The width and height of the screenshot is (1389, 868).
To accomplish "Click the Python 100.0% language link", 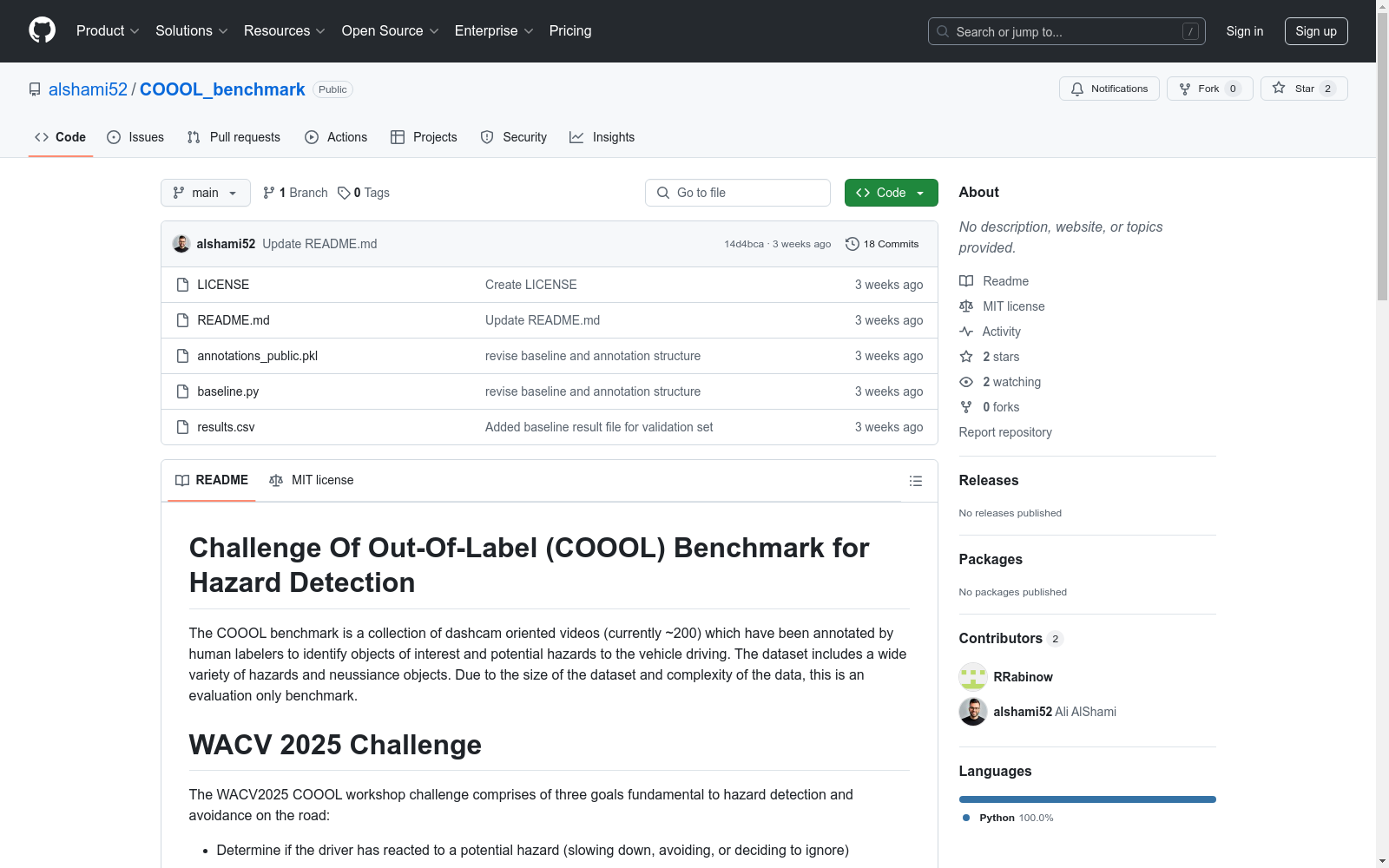I will click(x=1007, y=818).
